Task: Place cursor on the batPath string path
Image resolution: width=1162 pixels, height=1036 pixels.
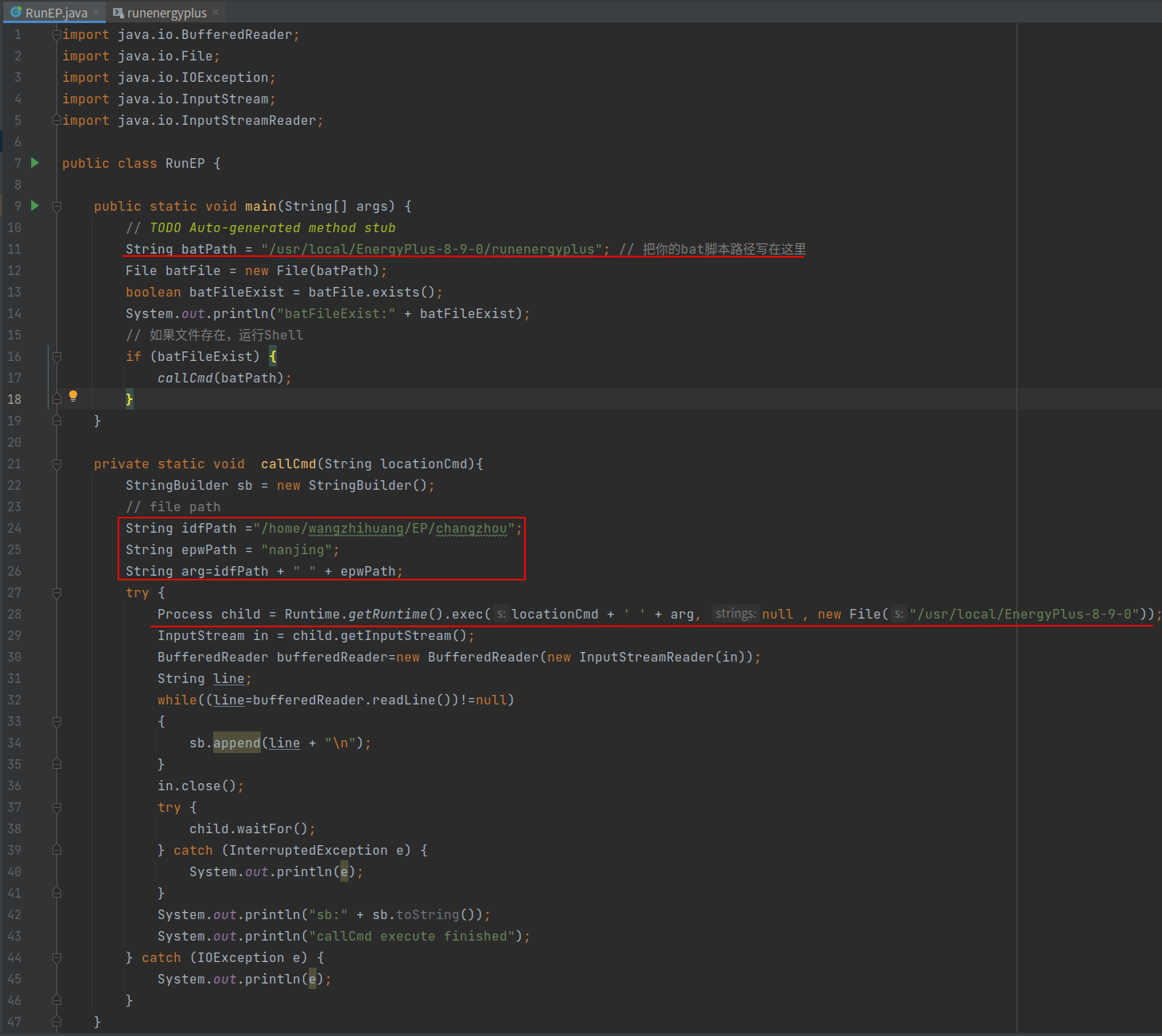Action: (x=431, y=249)
